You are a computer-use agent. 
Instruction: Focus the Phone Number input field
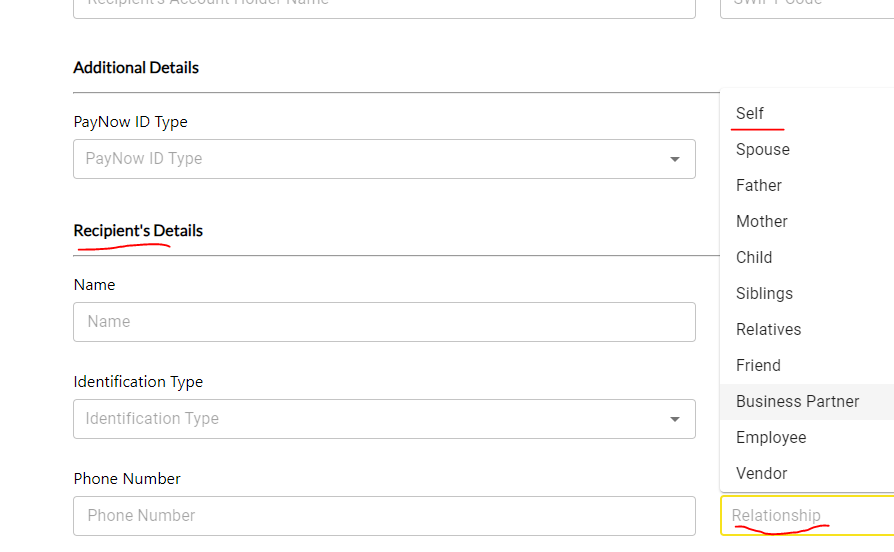[384, 516]
